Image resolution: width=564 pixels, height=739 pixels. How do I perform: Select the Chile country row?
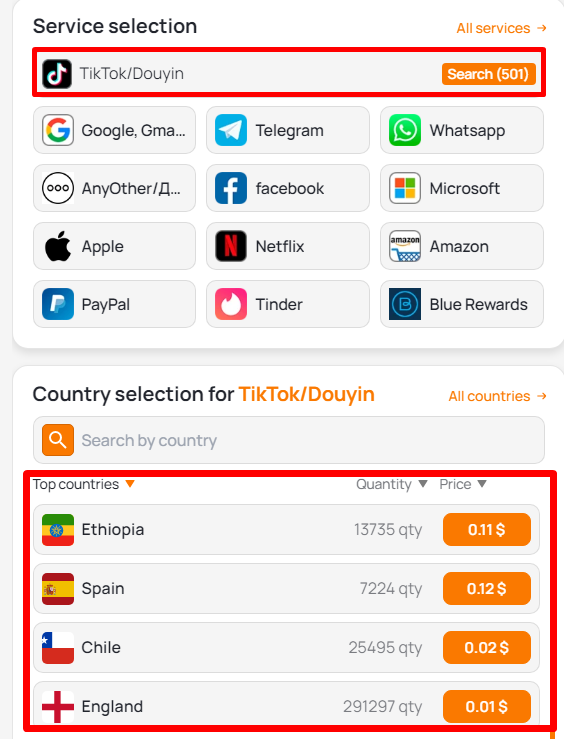(286, 647)
